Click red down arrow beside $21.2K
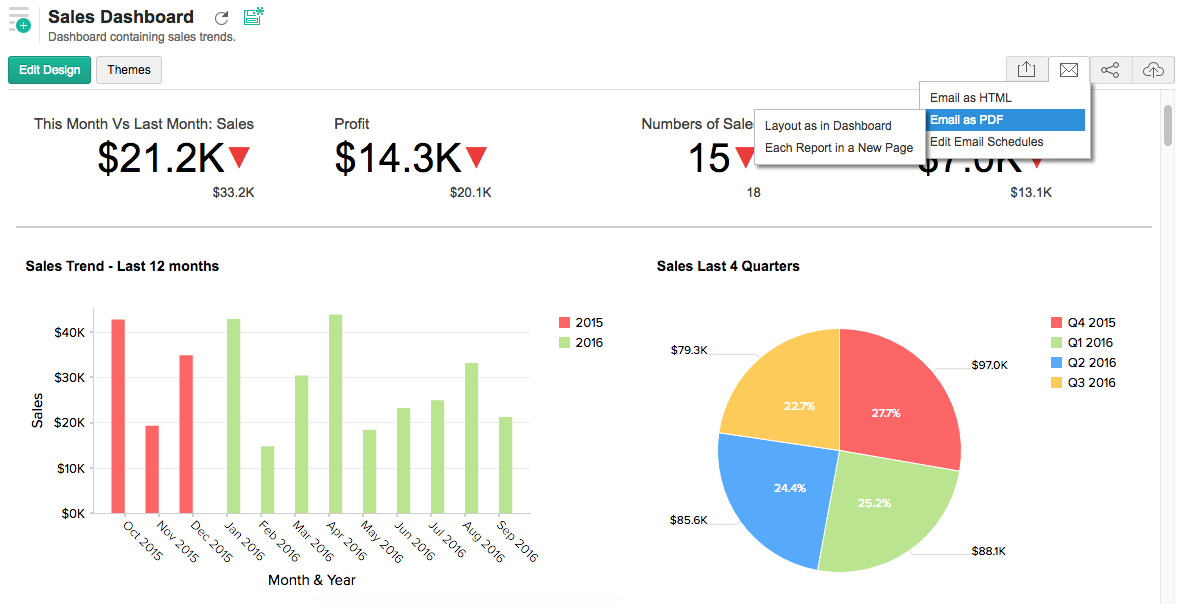Image resolution: width=1179 pixels, height=604 pixels. point(239,157)
